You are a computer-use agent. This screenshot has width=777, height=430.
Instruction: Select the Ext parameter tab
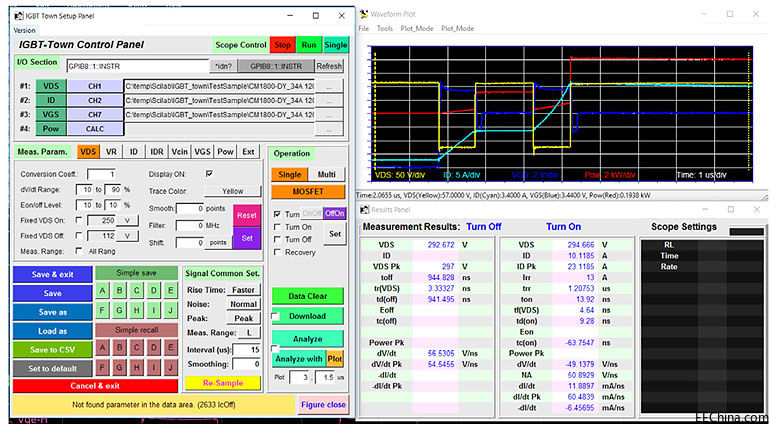248,152
